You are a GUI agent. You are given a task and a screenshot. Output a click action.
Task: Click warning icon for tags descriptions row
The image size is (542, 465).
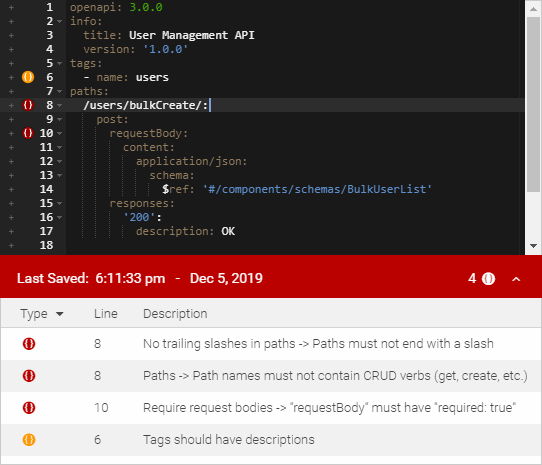point(29,440)
